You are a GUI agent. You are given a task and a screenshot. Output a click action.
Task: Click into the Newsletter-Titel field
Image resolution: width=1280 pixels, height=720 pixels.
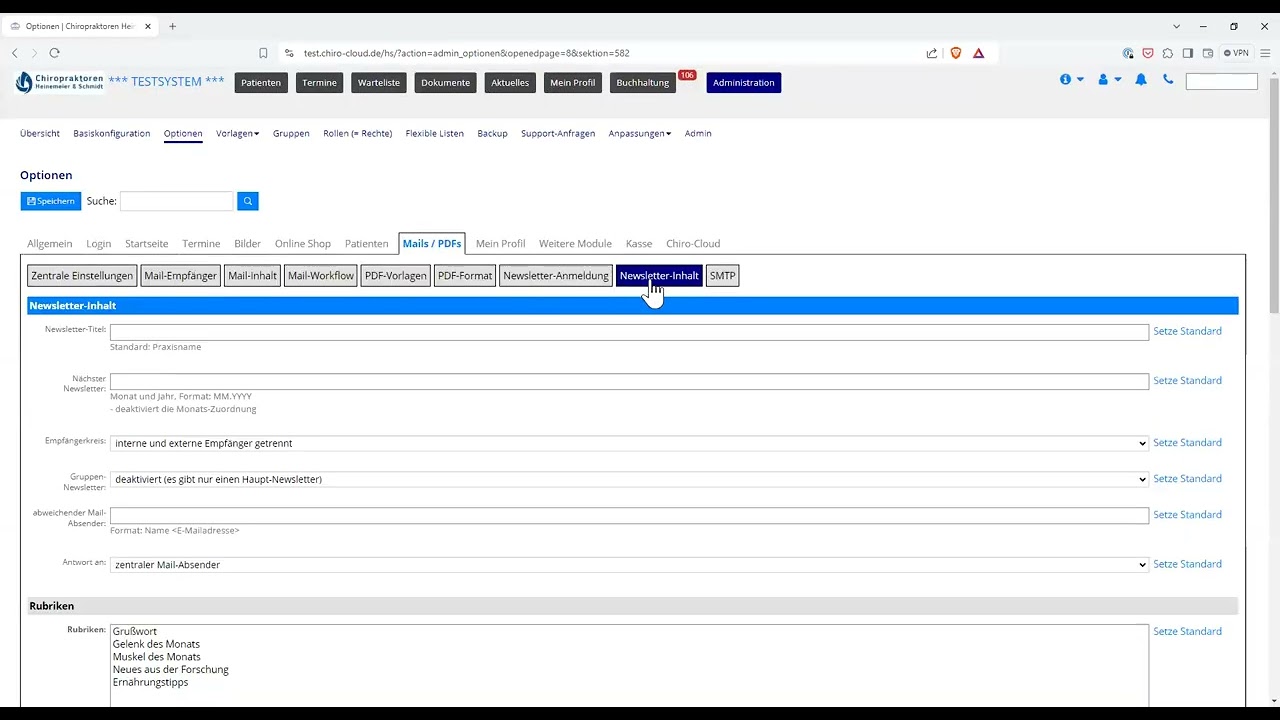click(x=629, y=332)
